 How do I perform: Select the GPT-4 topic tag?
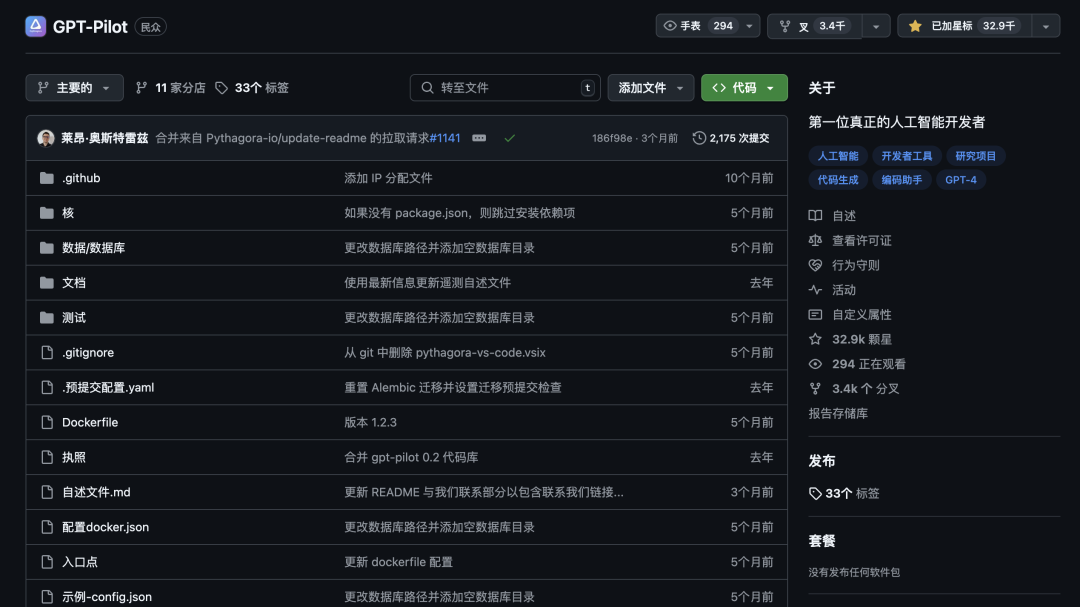coord(961,179)
